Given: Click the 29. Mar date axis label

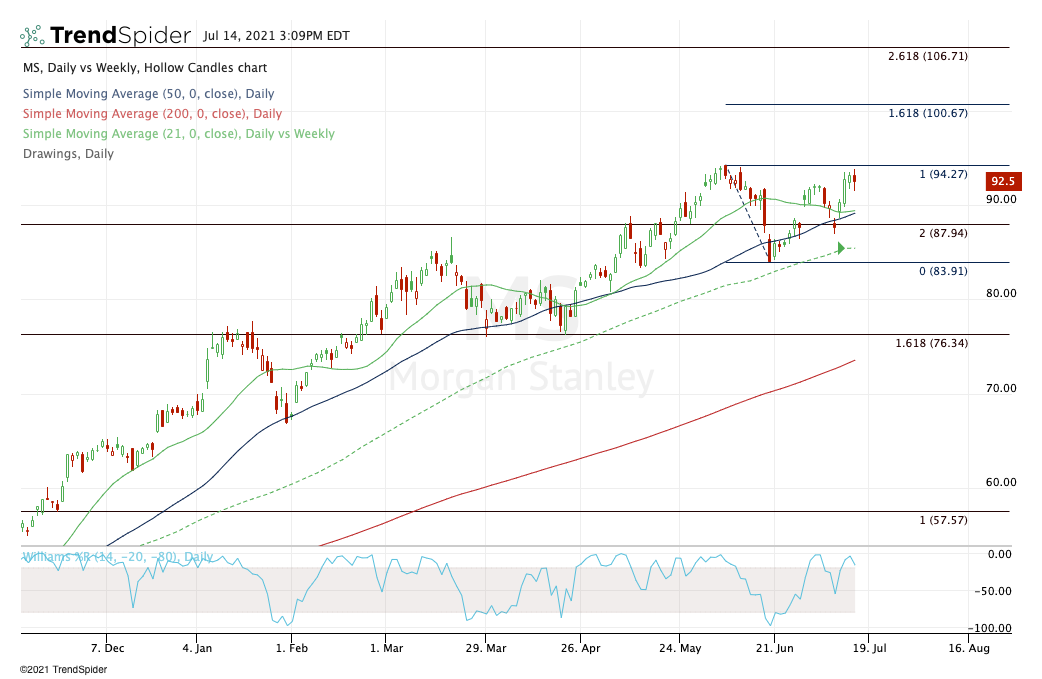Looking at the screenshot, I should [486, 648].
